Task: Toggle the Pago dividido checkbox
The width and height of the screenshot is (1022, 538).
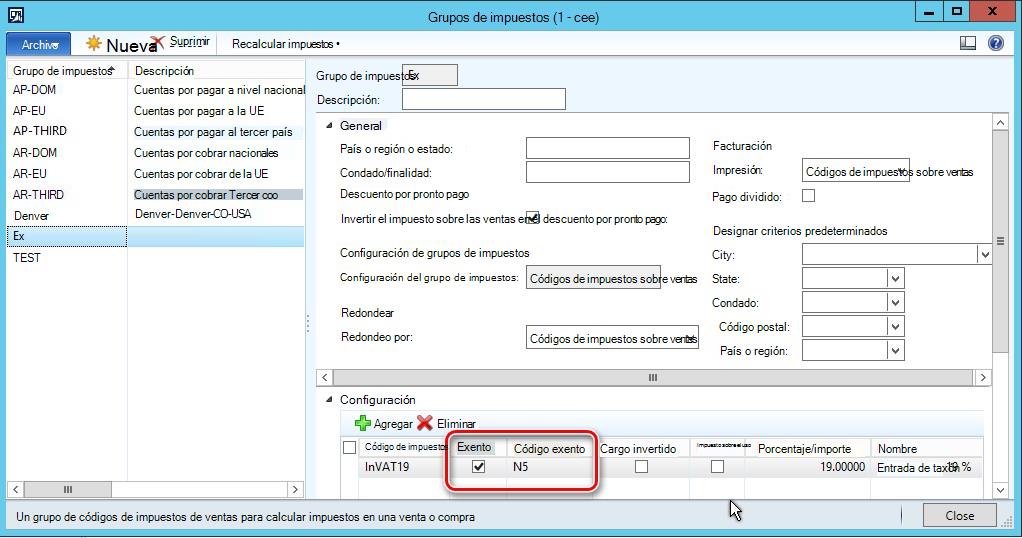Action: coord(808,196)
